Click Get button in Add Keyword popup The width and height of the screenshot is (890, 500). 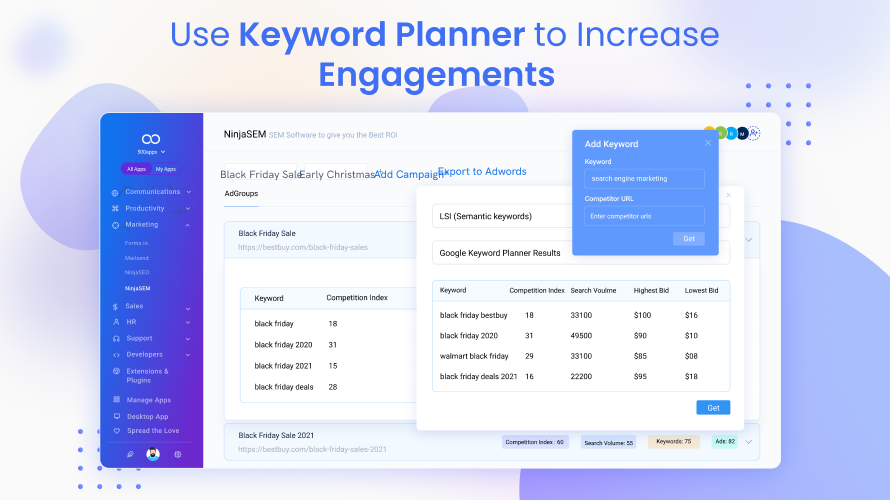pyautogui.click(x=689, y=239)
